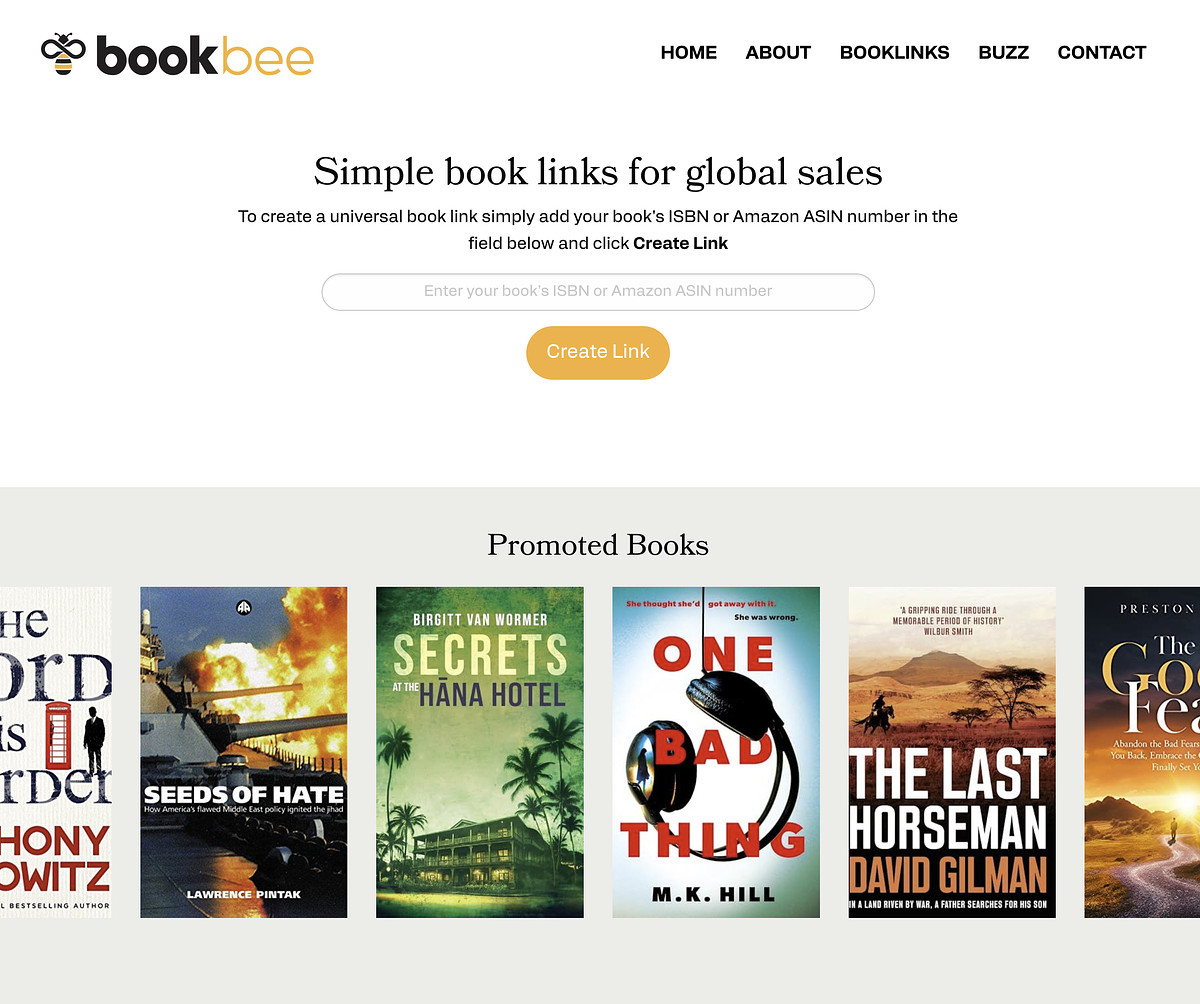Click the M.K. Hill author name on cover
The image size is (1200, 1004).
pyautogui.click(x=714, y=894)
